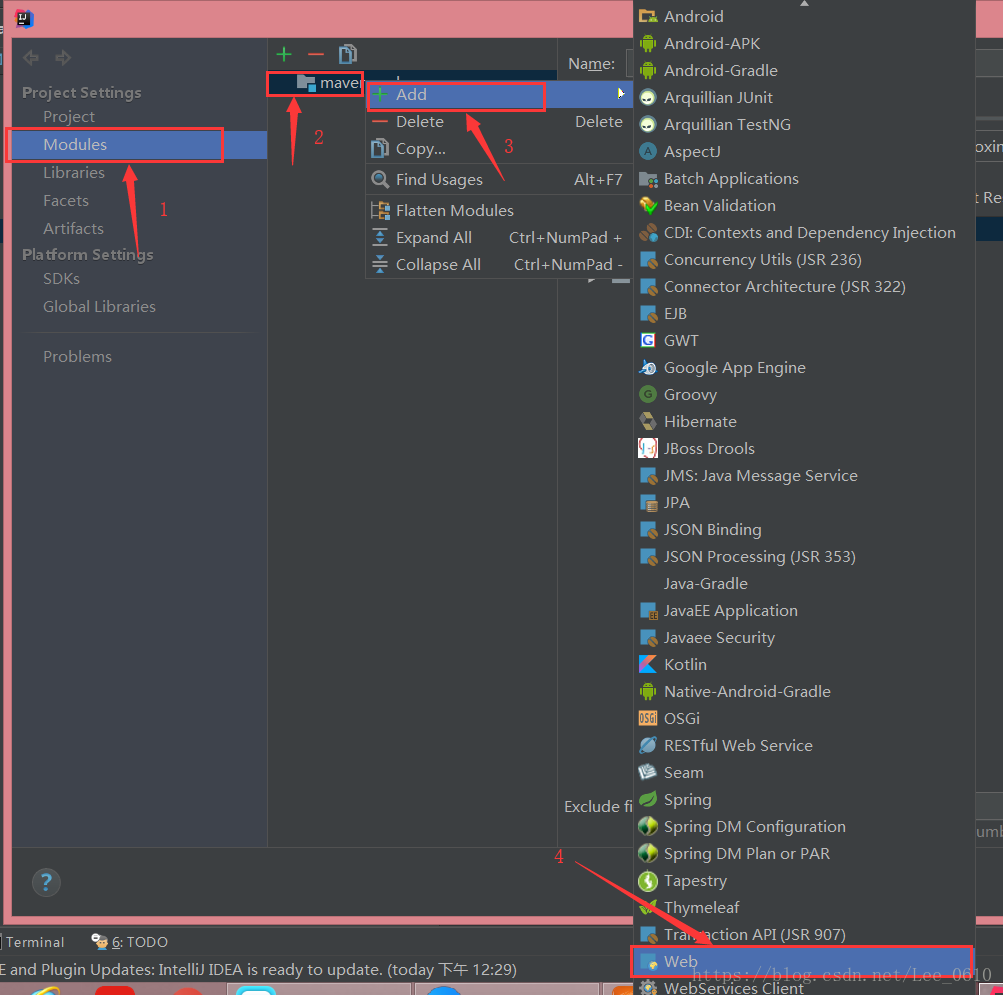Click Delete in the context menu
Image resolution: width=1003 pixels, height=995 pixels.
pos(500,122)
